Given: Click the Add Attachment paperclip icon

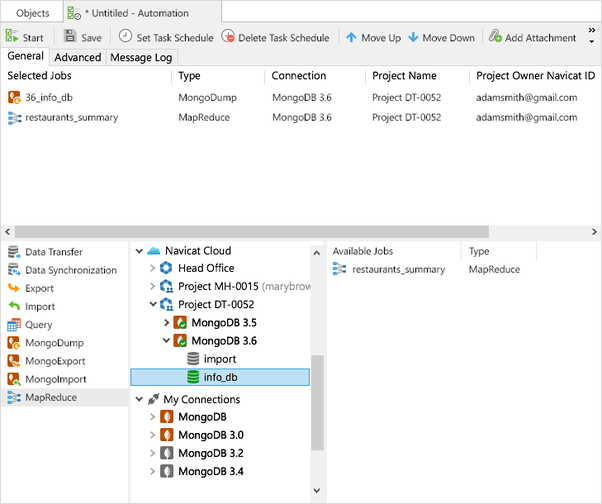Looking at the screenshot, I should tap(495, 36).
